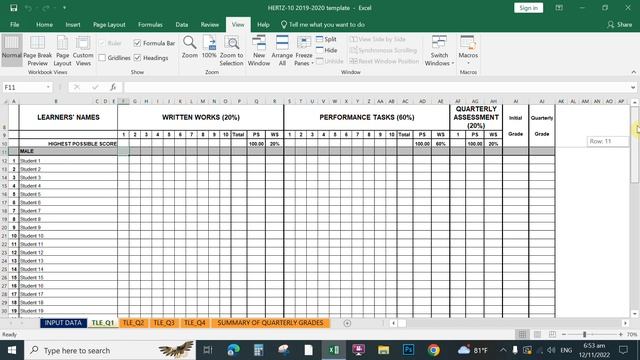This screenshot has height=360, width=640.
Task: Open the Zoom dialog
Action: (x=189, y=47)
